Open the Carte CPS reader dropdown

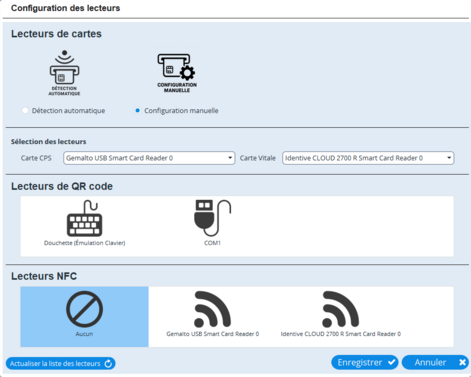point(149,158)
